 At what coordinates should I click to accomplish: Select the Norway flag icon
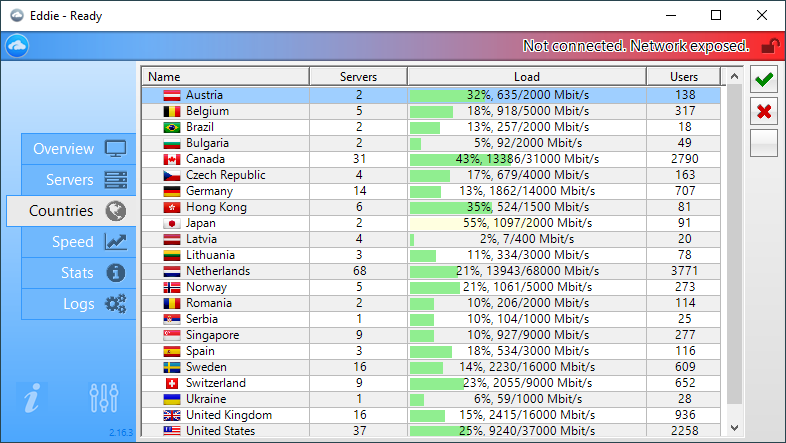tap(171, 287)
